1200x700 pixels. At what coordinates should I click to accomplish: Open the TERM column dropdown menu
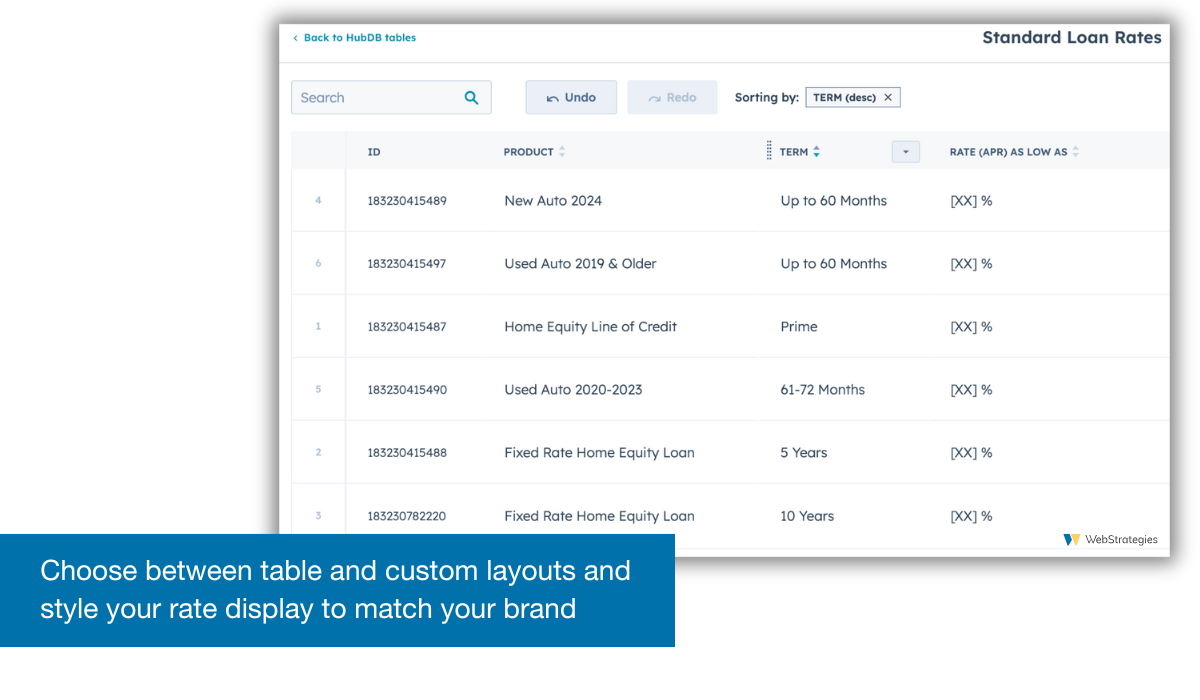905,152
